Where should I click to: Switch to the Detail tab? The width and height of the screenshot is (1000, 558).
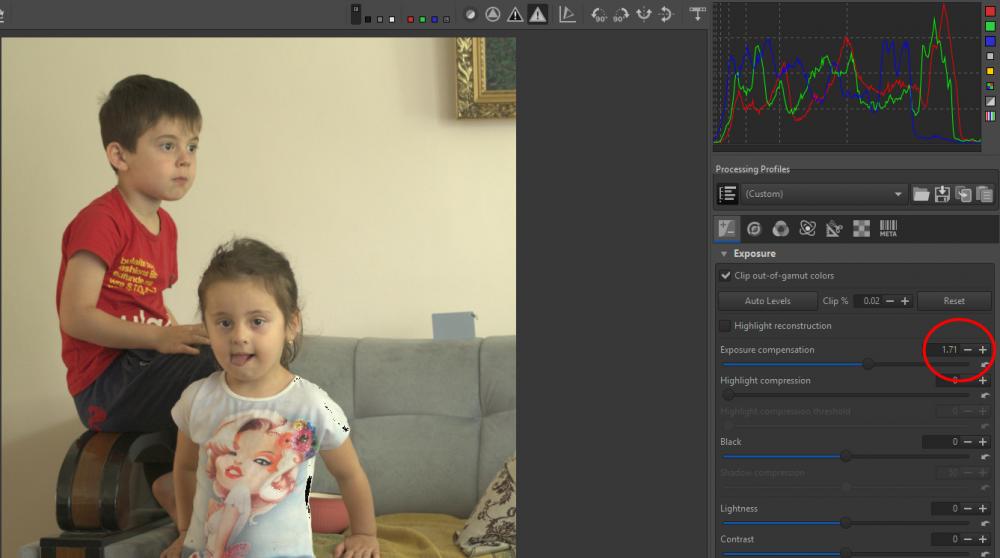[x=754, y=228]
